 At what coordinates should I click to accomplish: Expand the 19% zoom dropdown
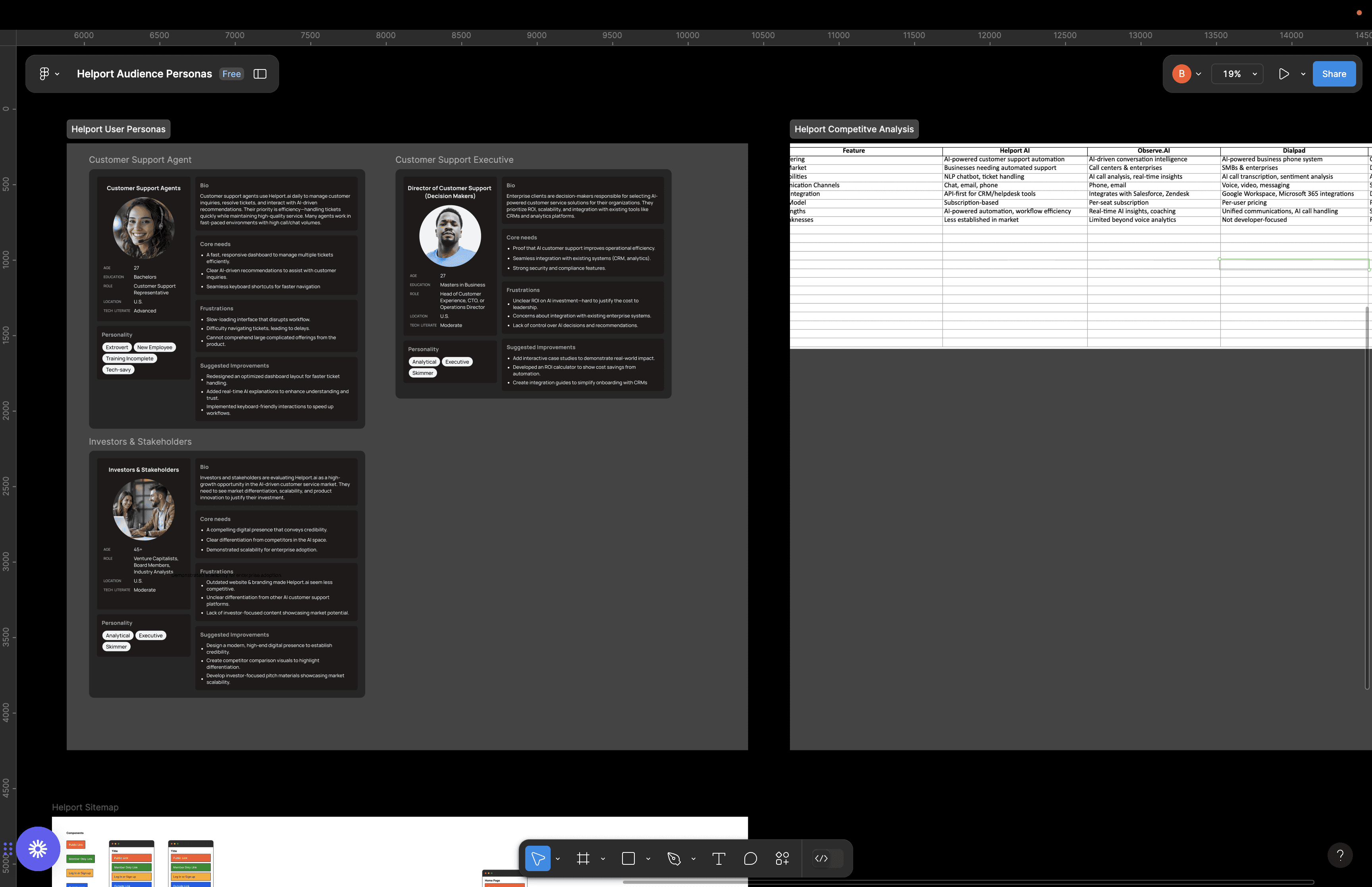[x=1238, y=74]
